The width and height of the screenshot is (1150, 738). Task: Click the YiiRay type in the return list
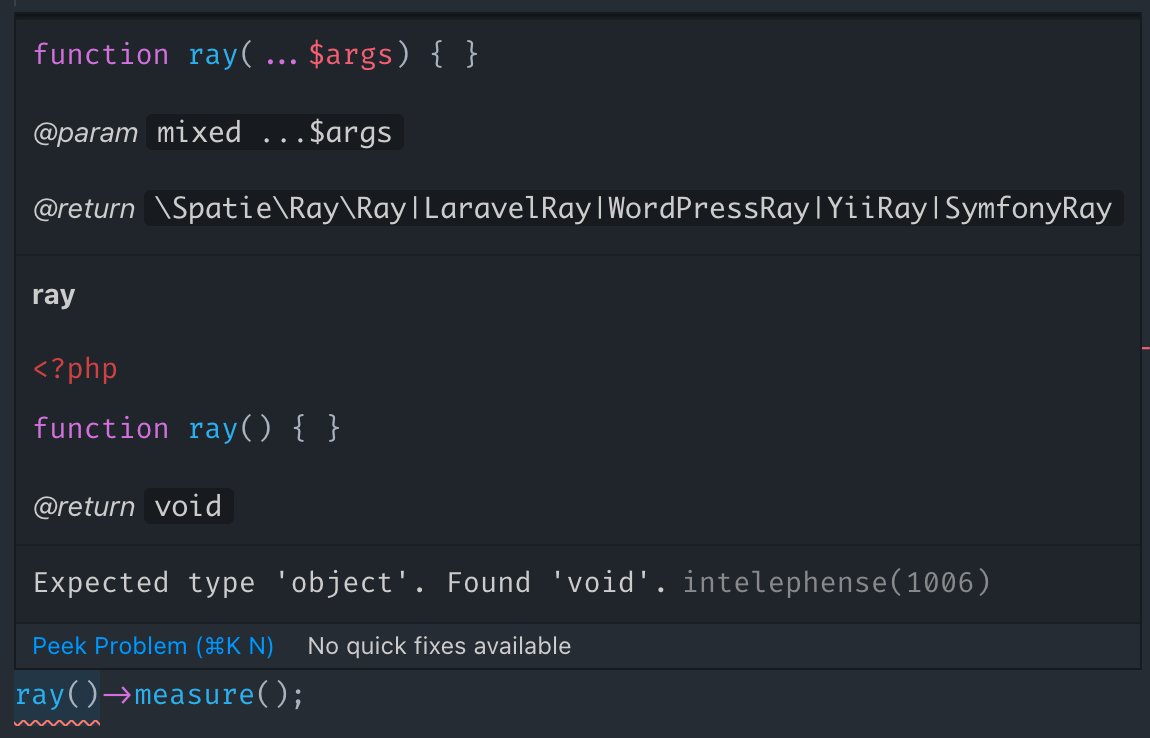pyautogui.click(x=876, y=208)
